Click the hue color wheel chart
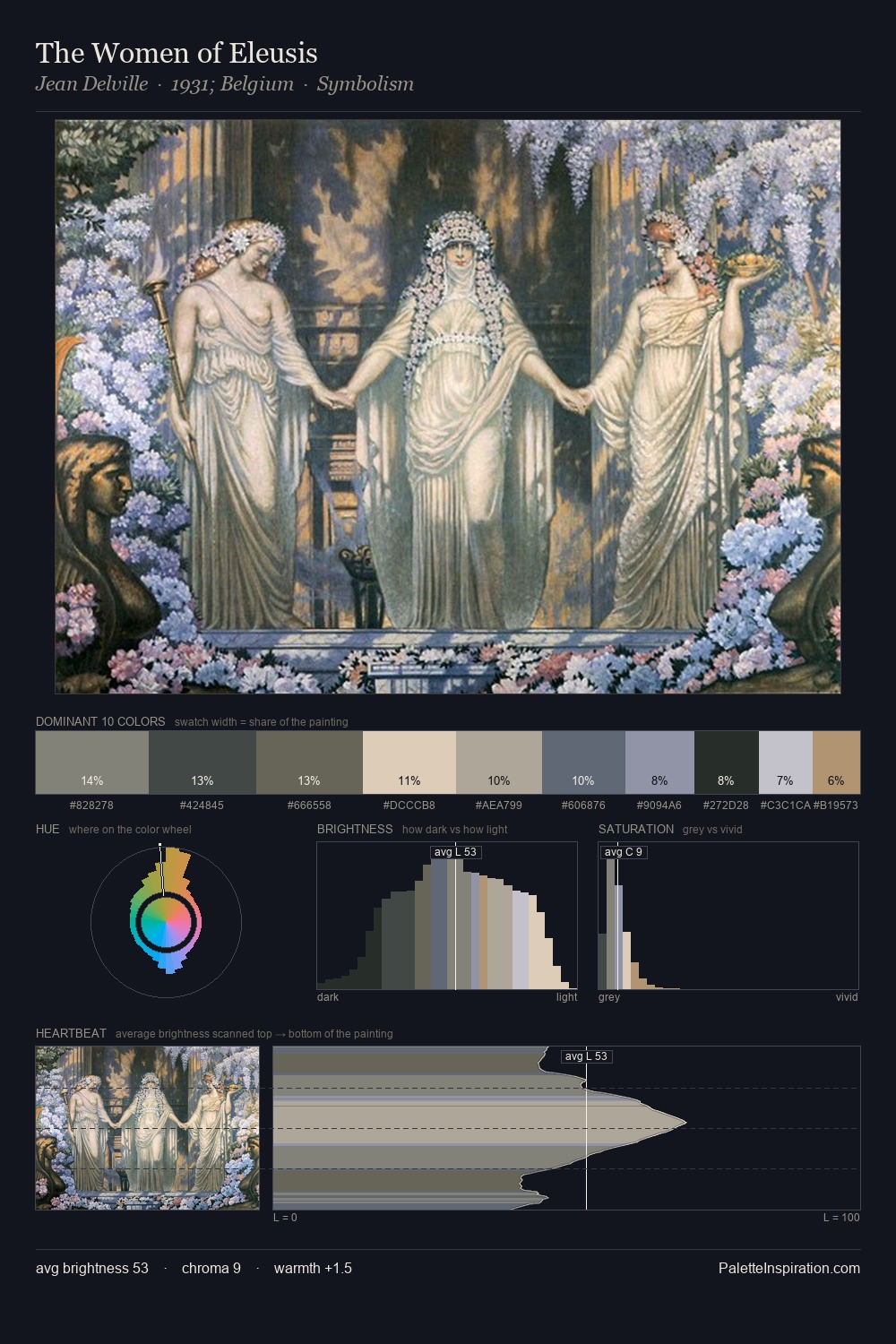 [x=166, y=922]
